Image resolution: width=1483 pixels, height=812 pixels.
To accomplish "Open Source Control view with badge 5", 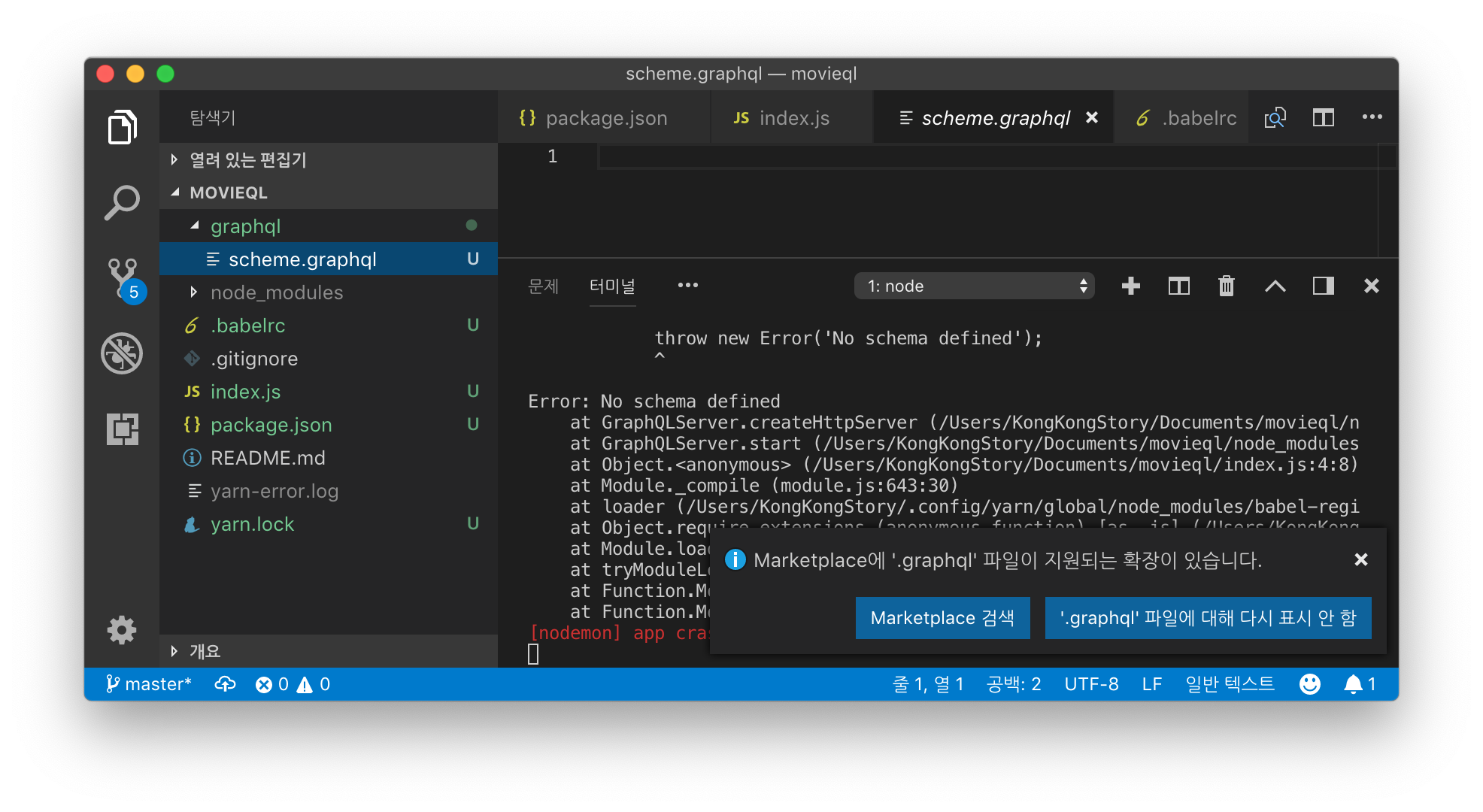I will (x=123, y=277).
